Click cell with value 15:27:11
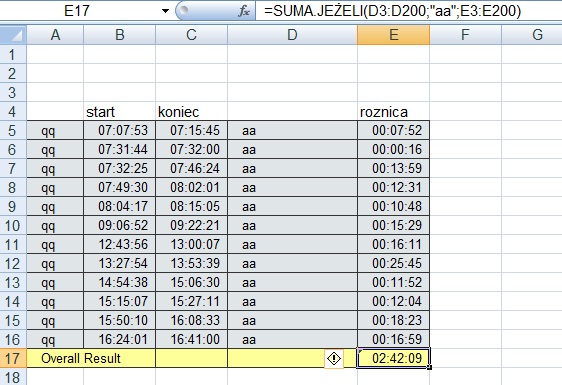This screenshot has height=385, width=562. (191, 301)
